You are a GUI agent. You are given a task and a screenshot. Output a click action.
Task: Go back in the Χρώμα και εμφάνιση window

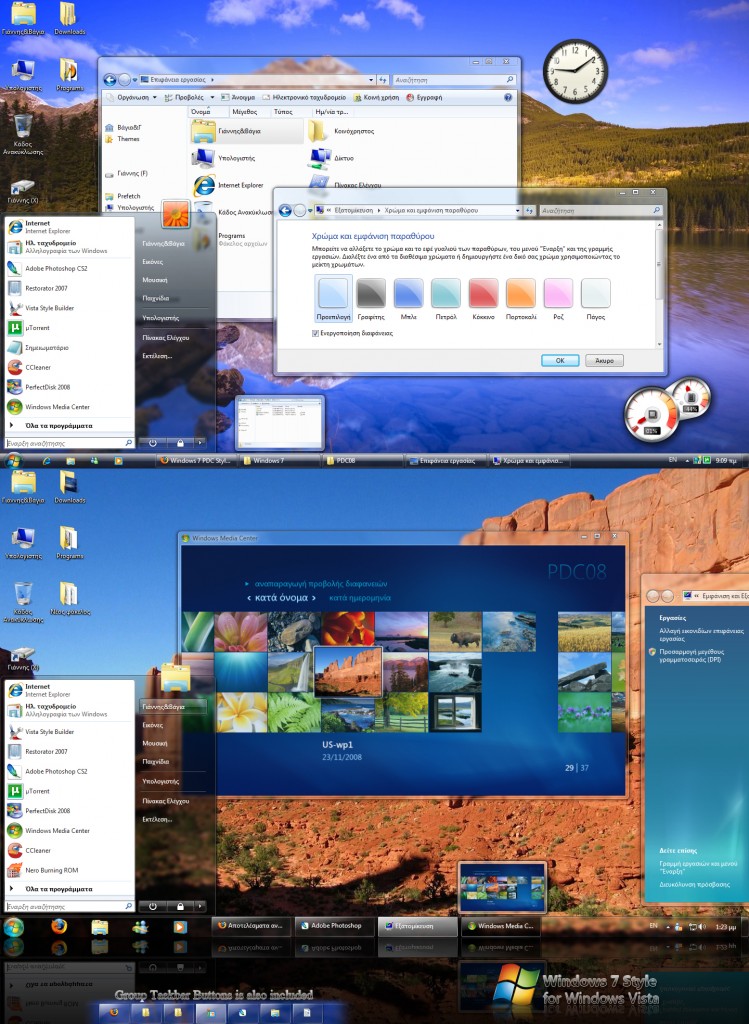coord(285,210)
